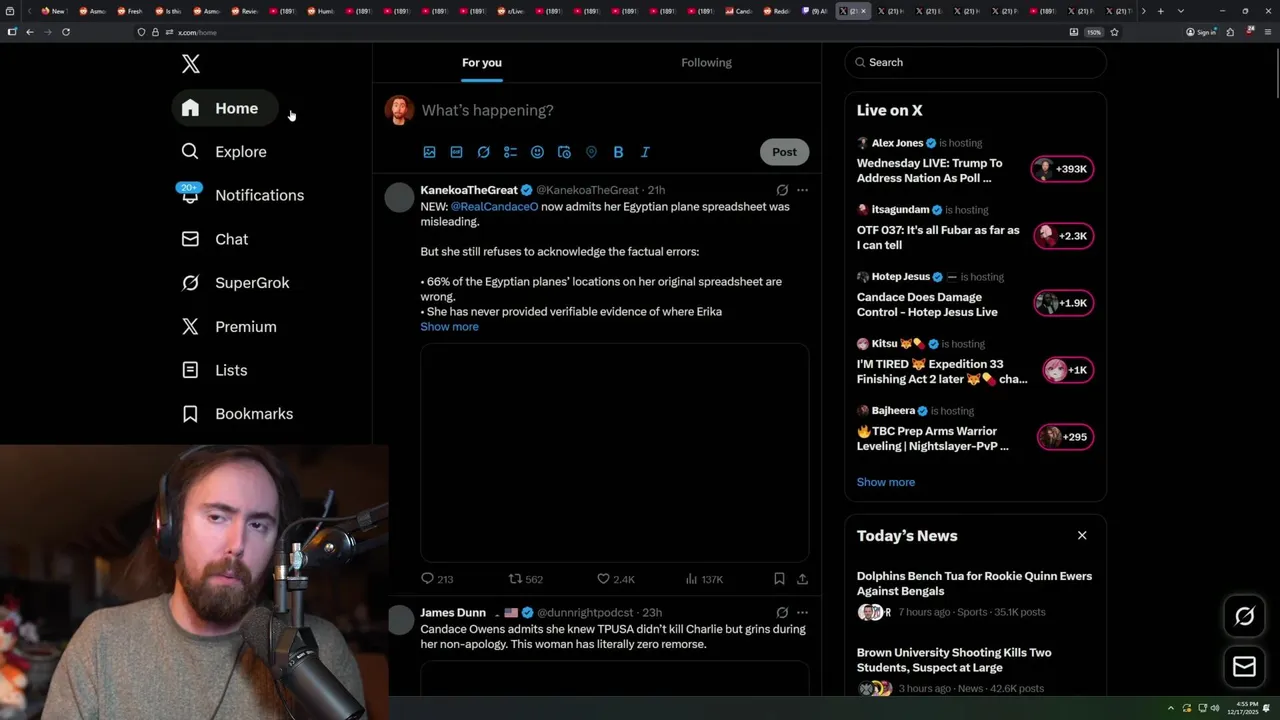Image resolution: width=1280 pixels, height=720 pixels.
Task: Click the +393K listeners badge
Action: tap(1063, 169)
